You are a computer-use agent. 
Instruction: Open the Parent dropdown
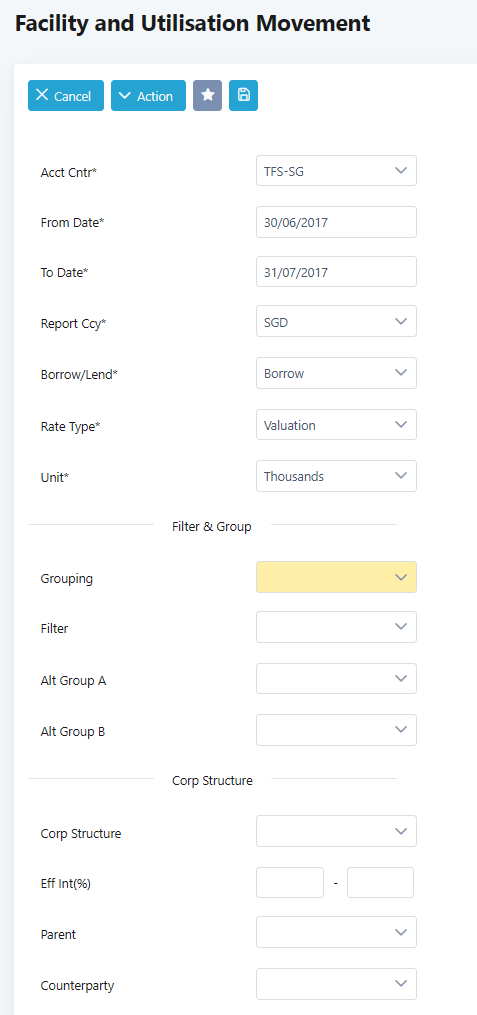coord(337,932)
